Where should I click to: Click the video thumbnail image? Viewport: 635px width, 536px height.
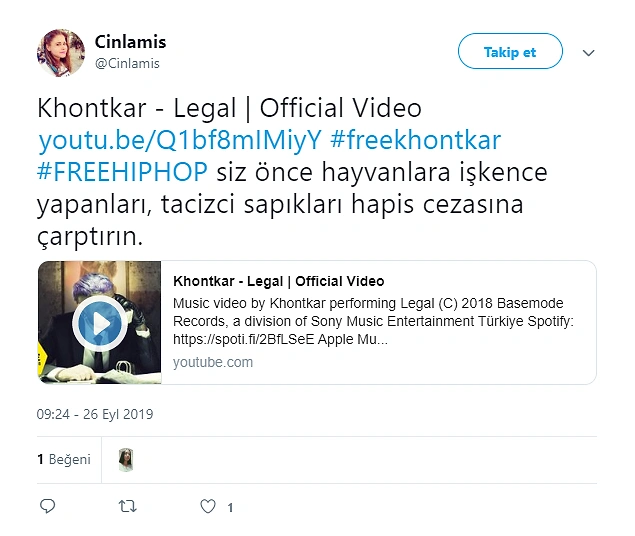tap(100, 322)
